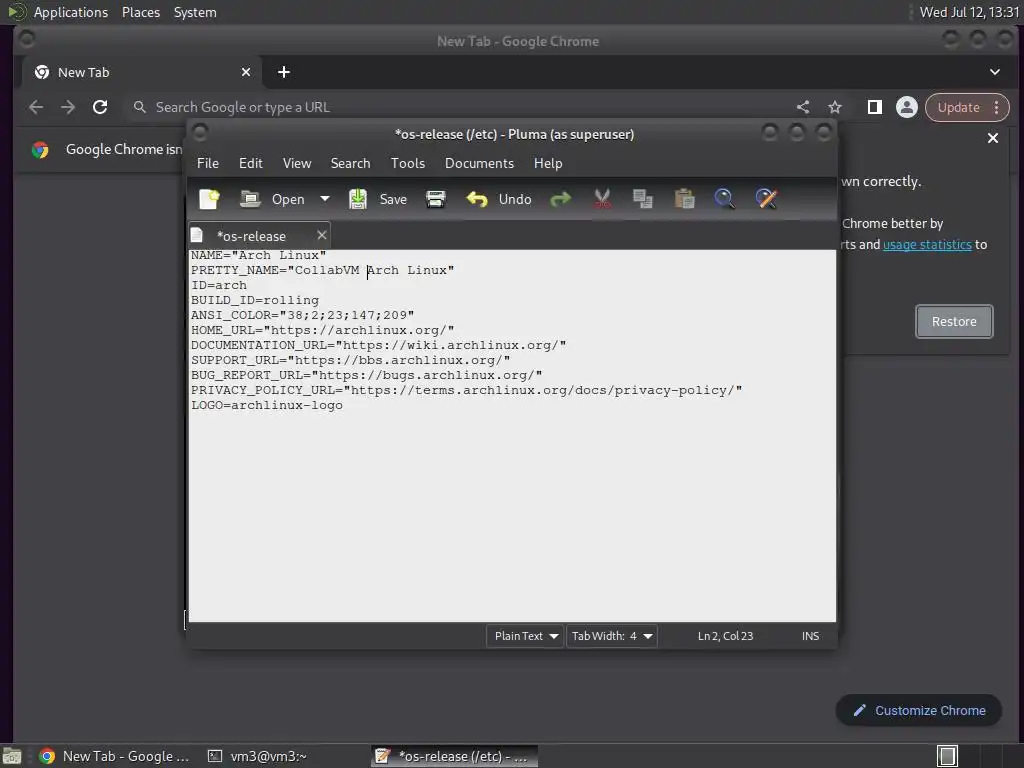The width and height of the screenshot is (1024, 768).
Task: Open the File menu in Pluma
Action: tap(208, 163)
